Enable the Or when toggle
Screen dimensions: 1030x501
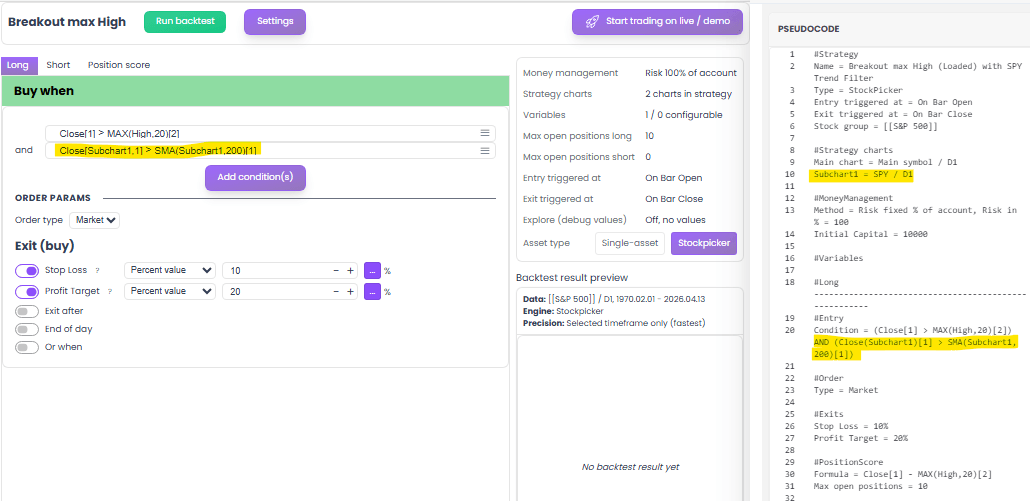(x=27, y=347)
